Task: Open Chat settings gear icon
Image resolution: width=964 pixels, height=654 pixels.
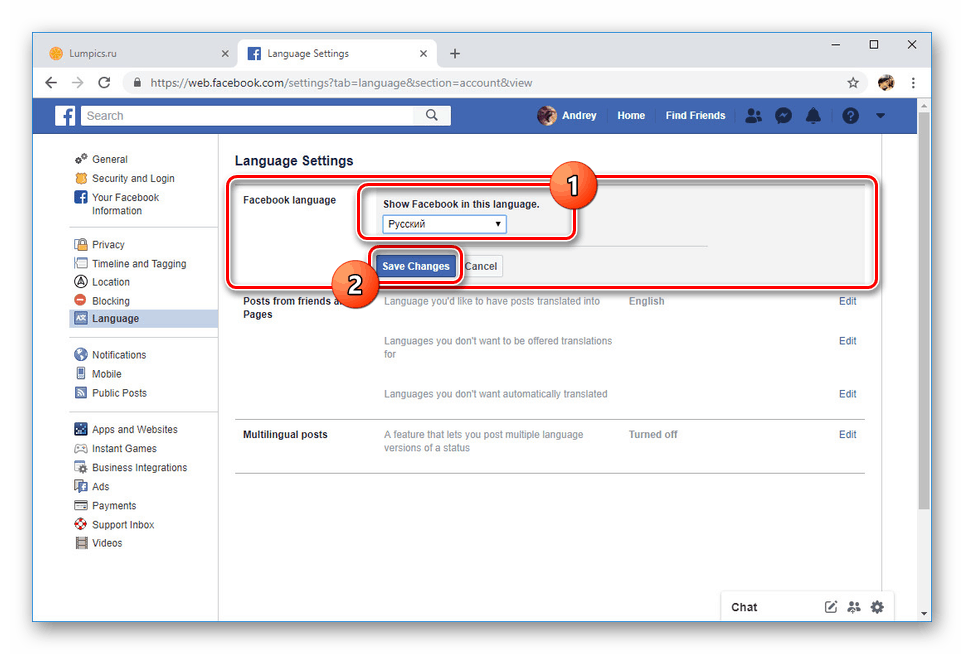Action: [877, 607]
